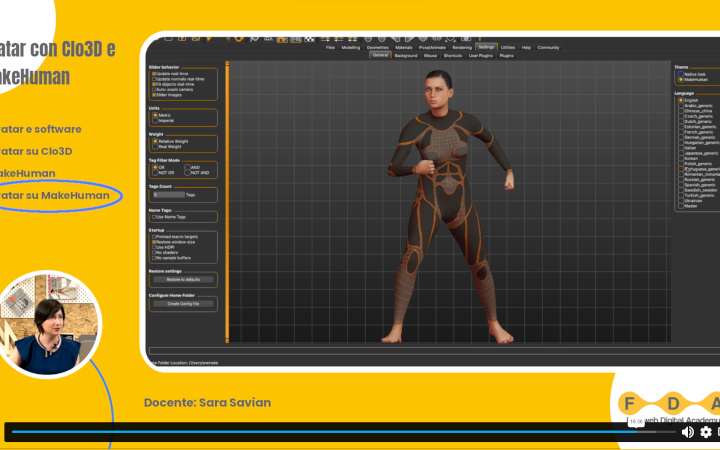Screen dimensions: 720x450
Task: Pick Italian in the Language list
Action: (680, 148)
